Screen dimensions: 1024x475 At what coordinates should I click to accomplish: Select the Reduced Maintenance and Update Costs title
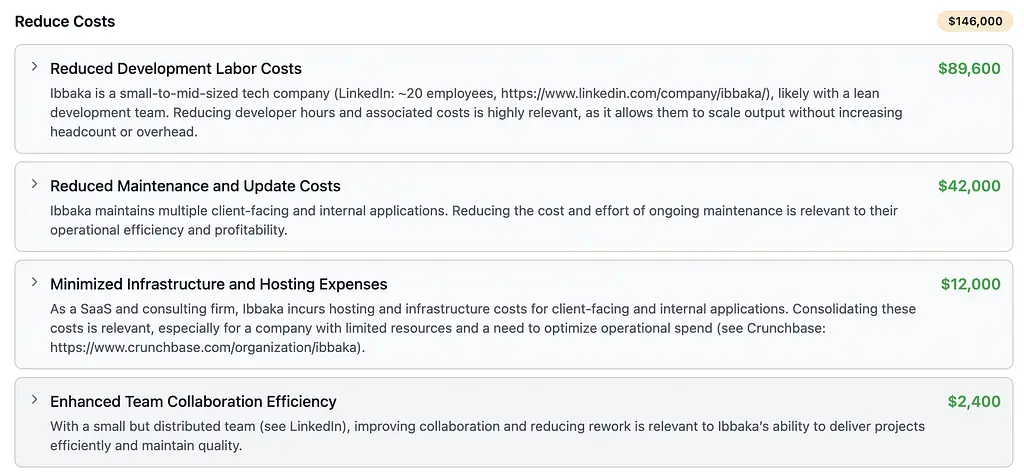pos(195,186)
